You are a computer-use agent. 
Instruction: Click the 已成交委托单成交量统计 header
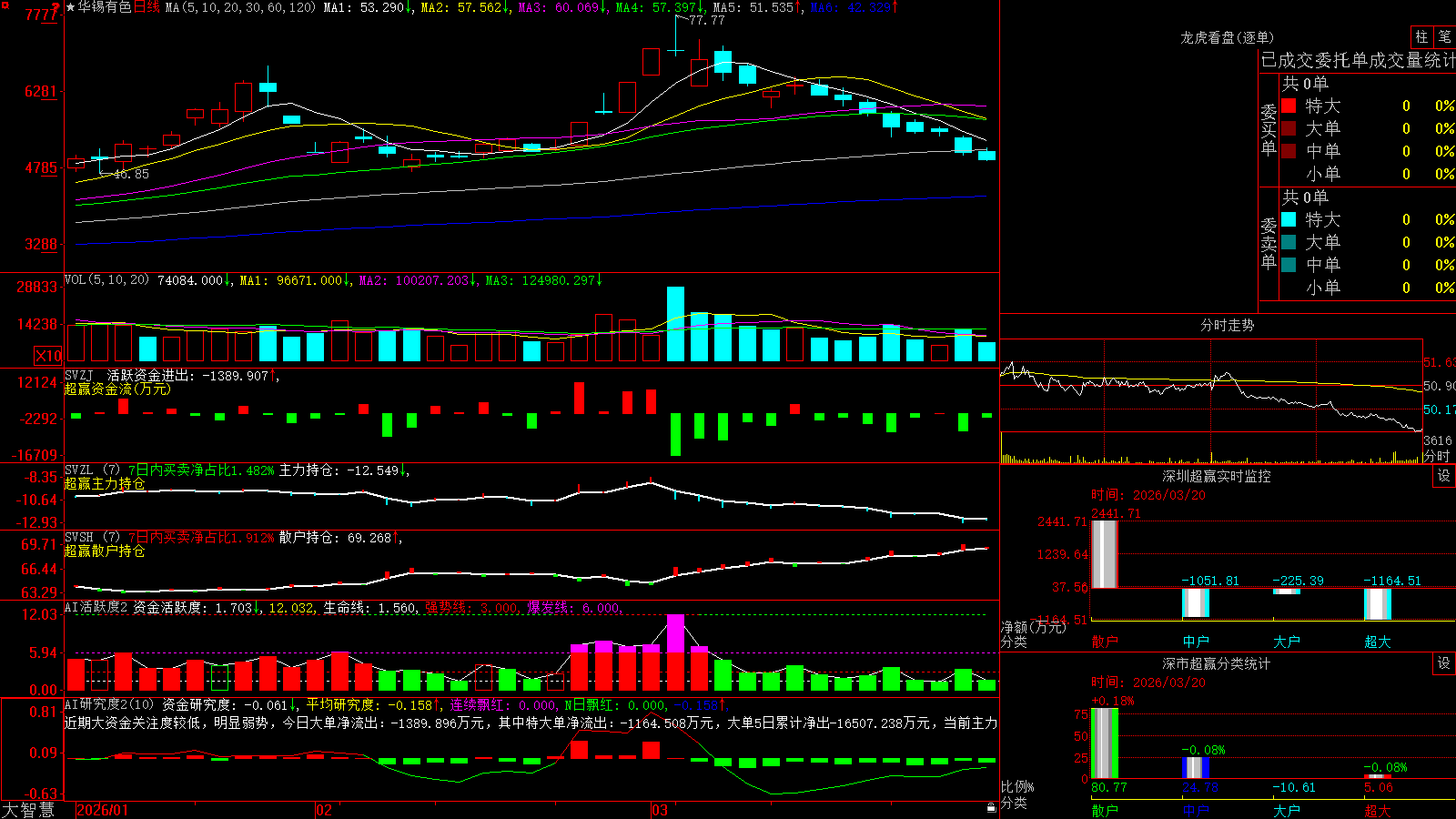(1358, 60)
